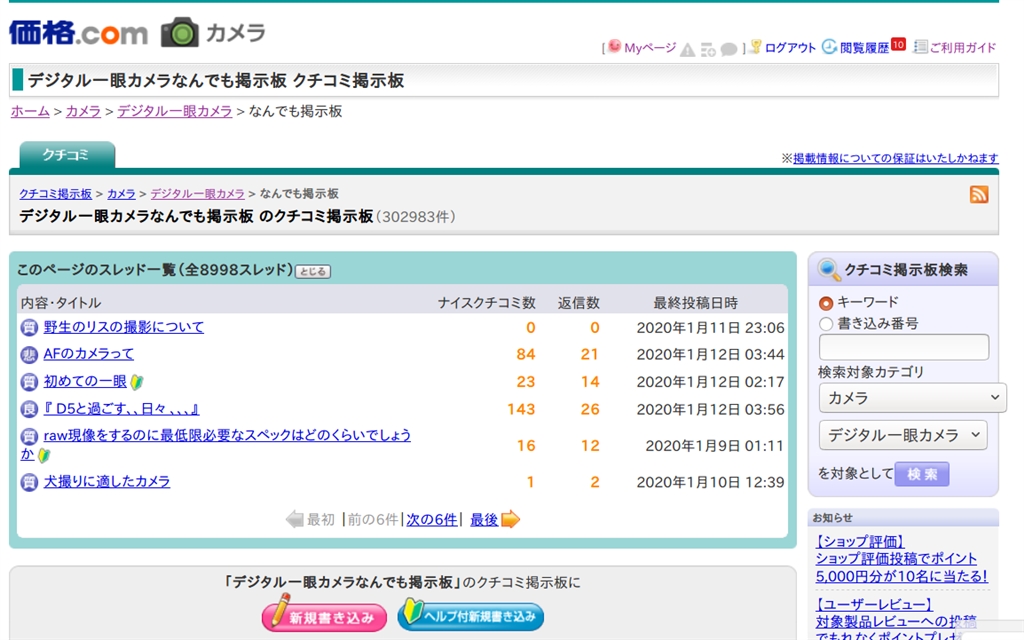The width and height of the screenshot is (1024, 640).
Task: Click 次の6件 pagination link
Action: (x=432, y=520)
